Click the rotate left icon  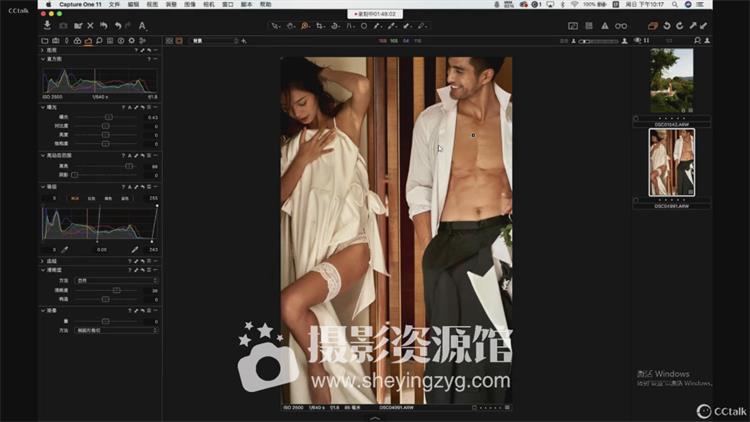coord(666,25)
